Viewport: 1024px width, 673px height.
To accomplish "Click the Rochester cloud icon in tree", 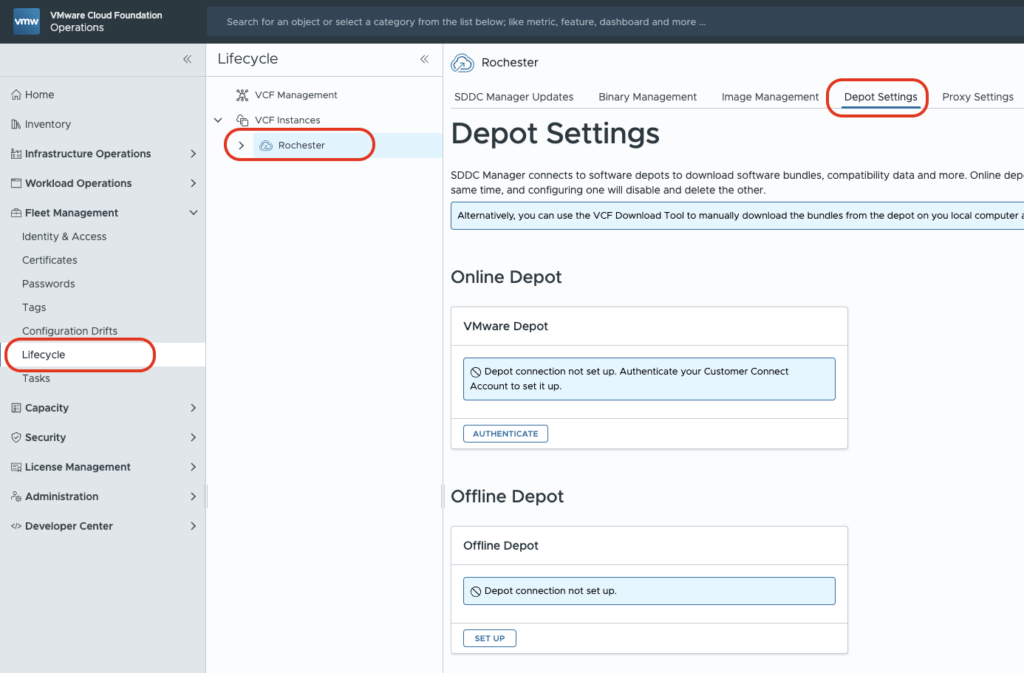I will tap(266, 146).
